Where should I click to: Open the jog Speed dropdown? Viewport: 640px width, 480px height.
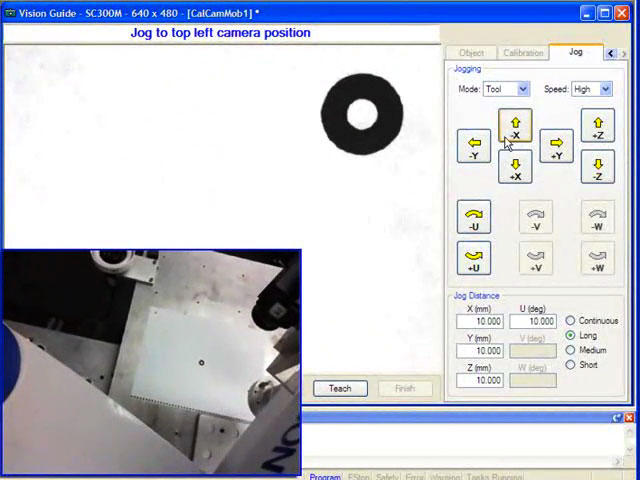606,89
